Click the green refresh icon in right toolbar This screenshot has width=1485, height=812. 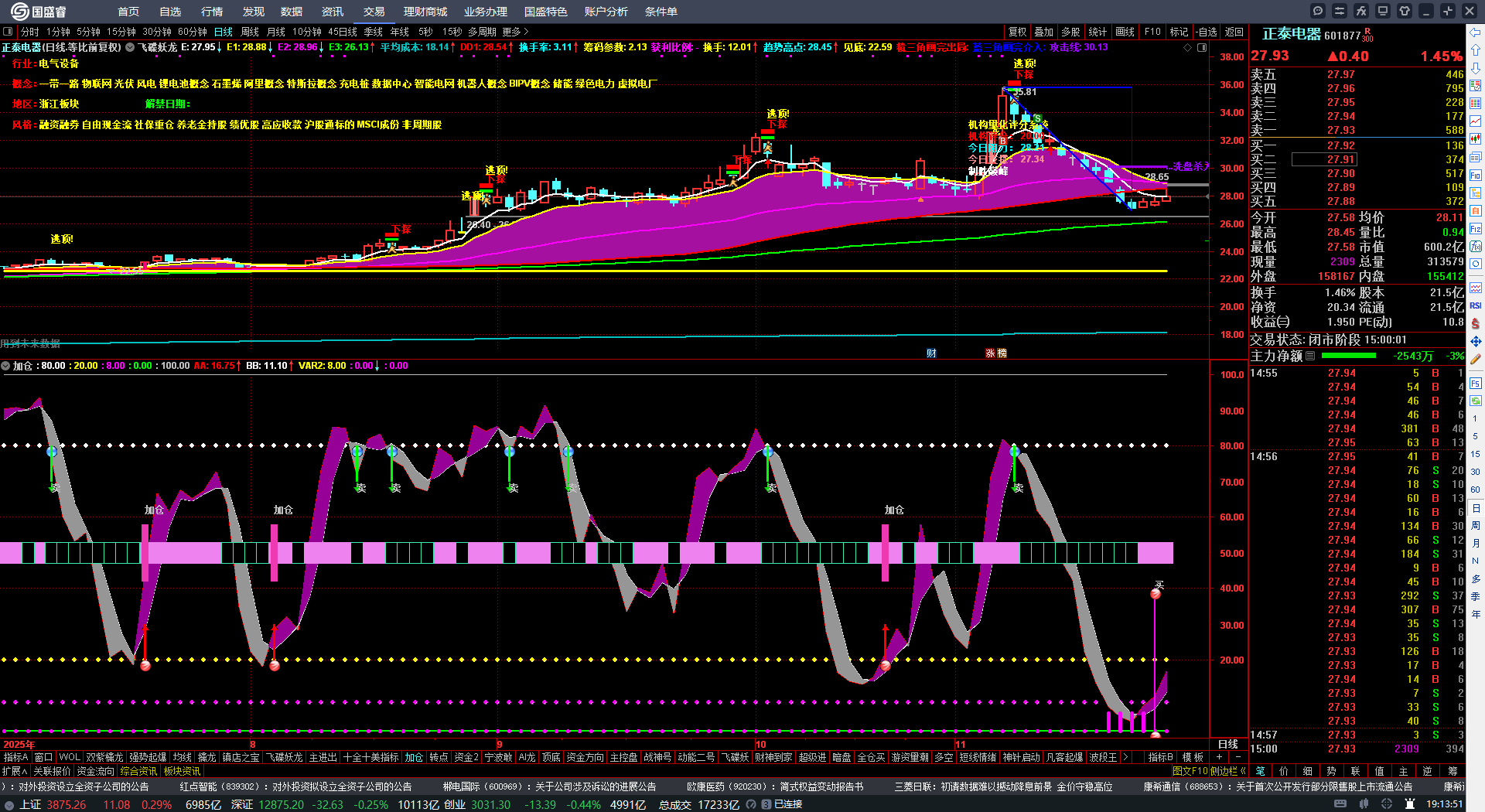[1476, 401]
